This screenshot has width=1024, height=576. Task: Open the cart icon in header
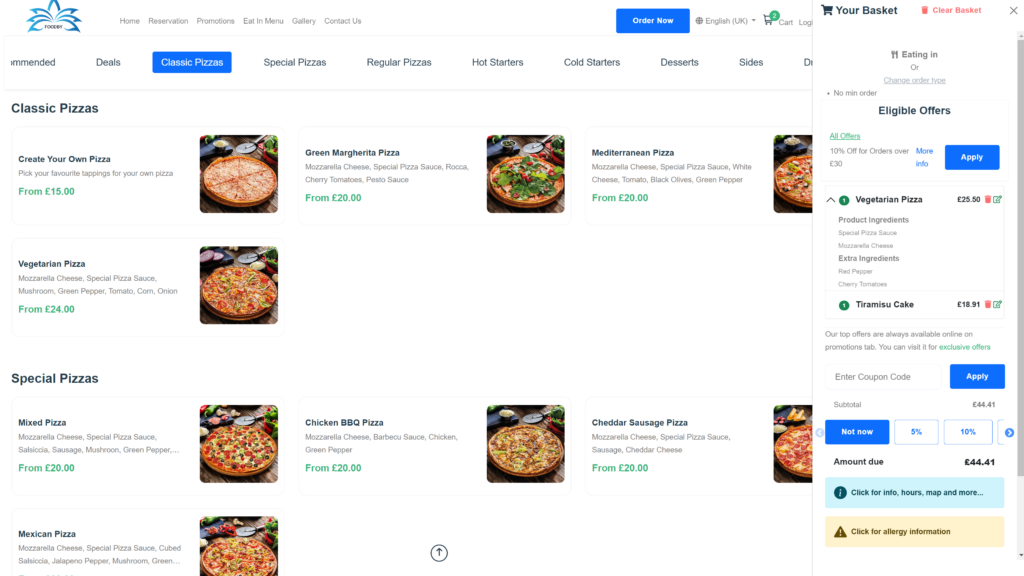coord(769,20)
